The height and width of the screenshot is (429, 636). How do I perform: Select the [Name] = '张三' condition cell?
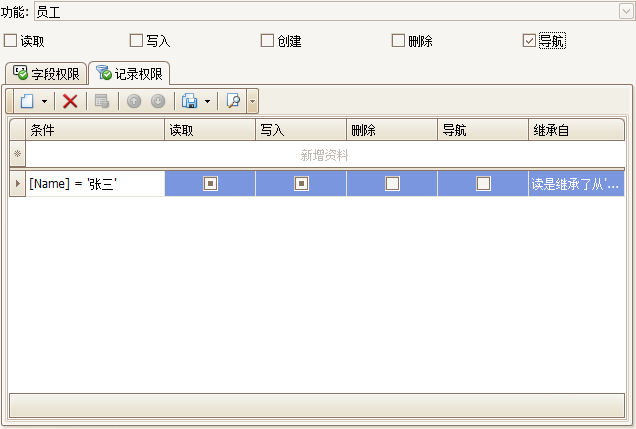click(x=95, y=184)
